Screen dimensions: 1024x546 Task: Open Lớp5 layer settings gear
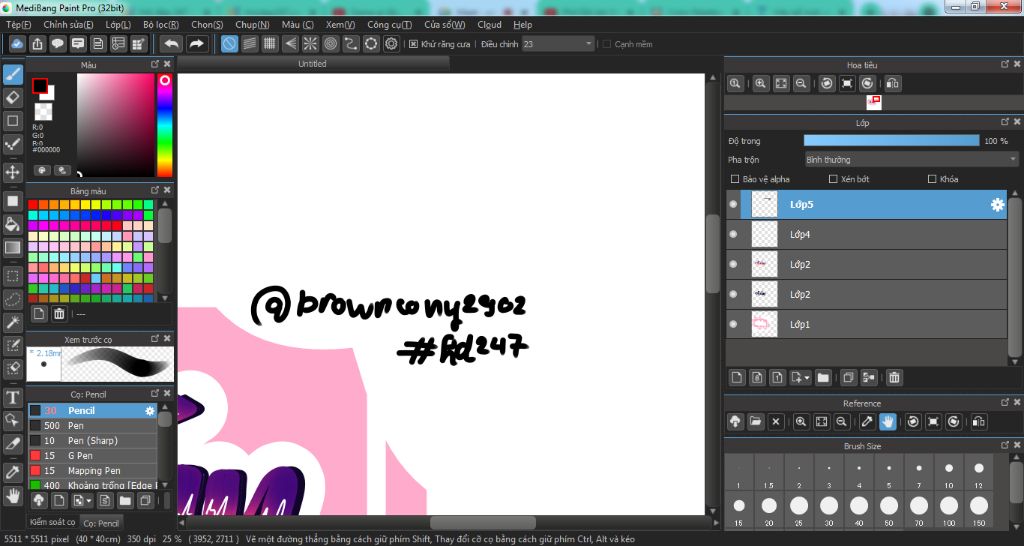tap(997, 204)
